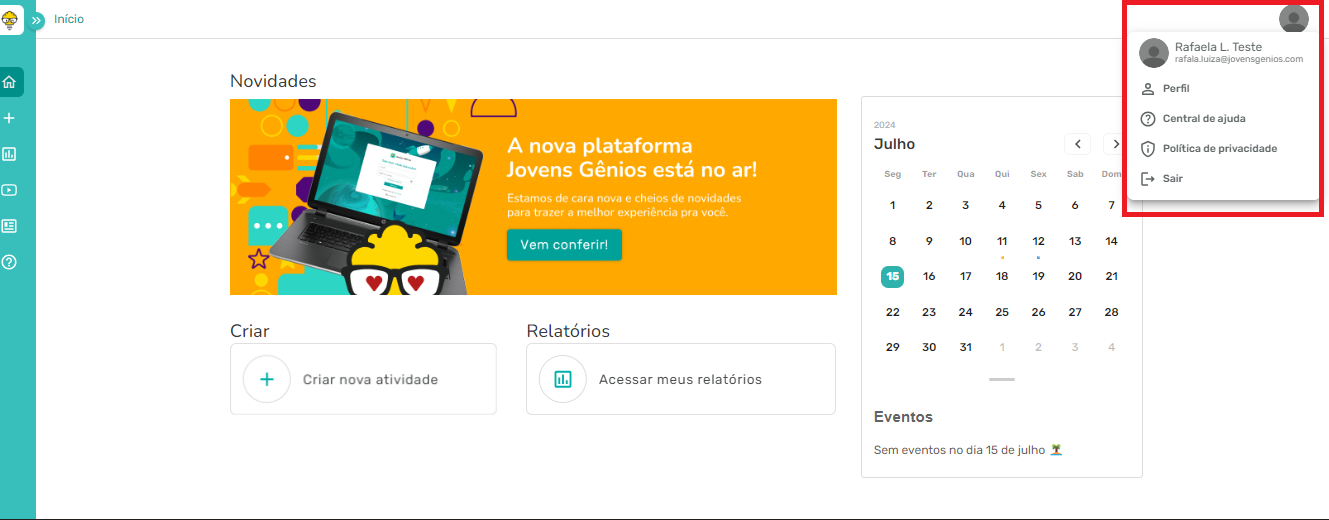Click the Jovens Gênios logo icon

(12, 17)
